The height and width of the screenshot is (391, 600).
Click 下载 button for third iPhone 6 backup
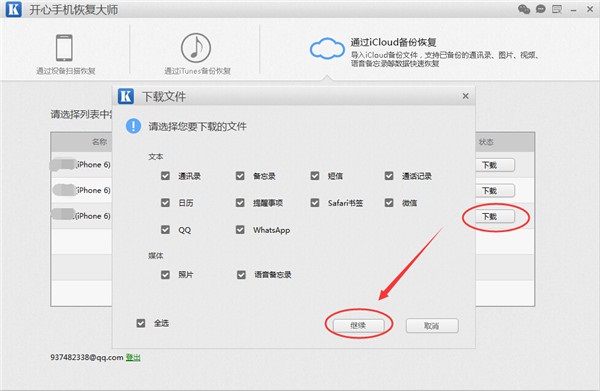pos(495,217)
